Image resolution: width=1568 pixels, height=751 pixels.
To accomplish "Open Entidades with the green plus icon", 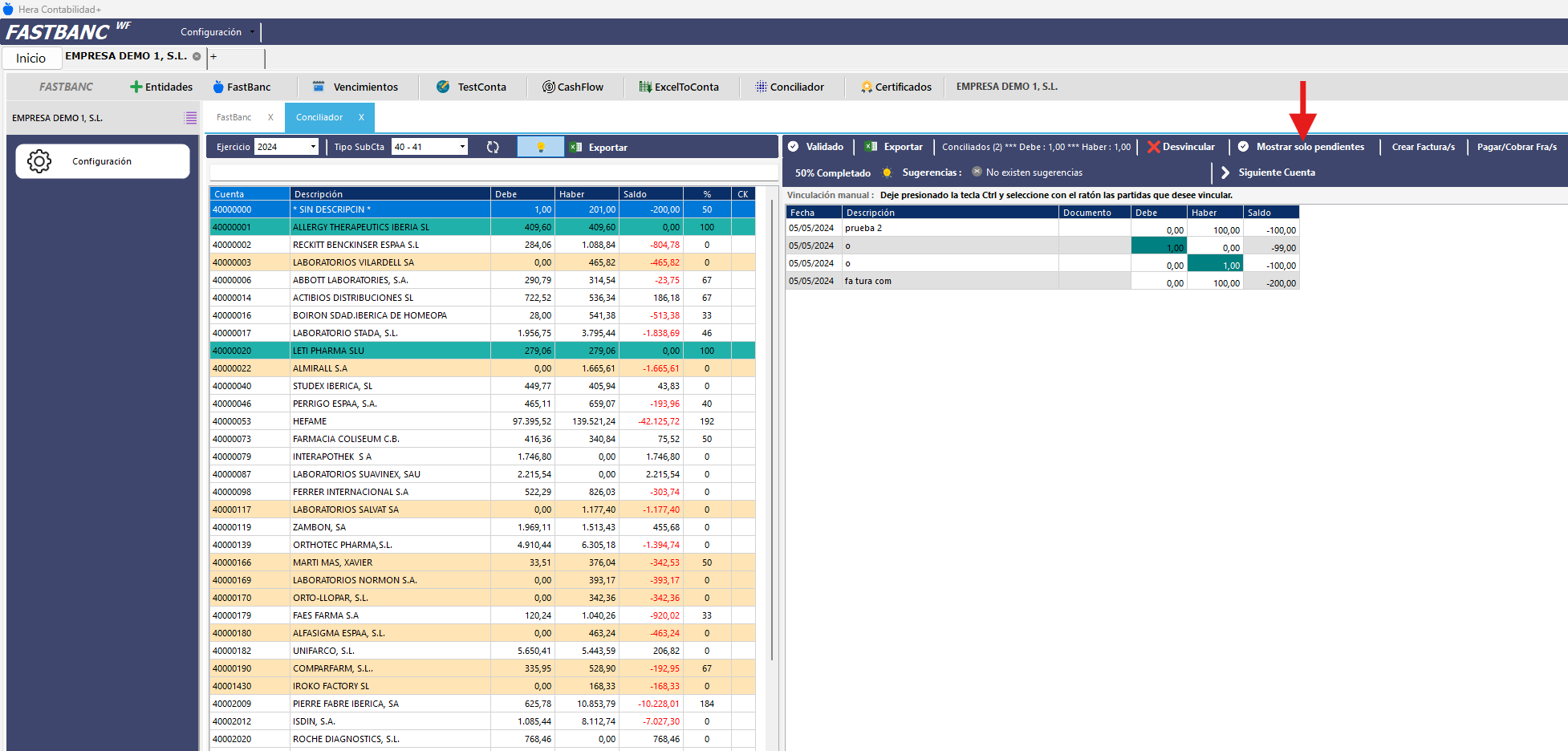I will click(161, 87).
